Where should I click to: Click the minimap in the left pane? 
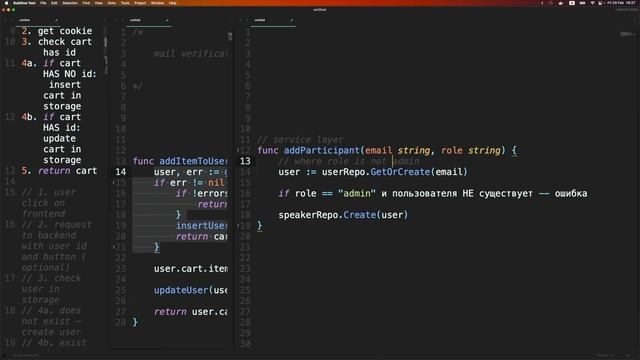[x=106, y=51]
